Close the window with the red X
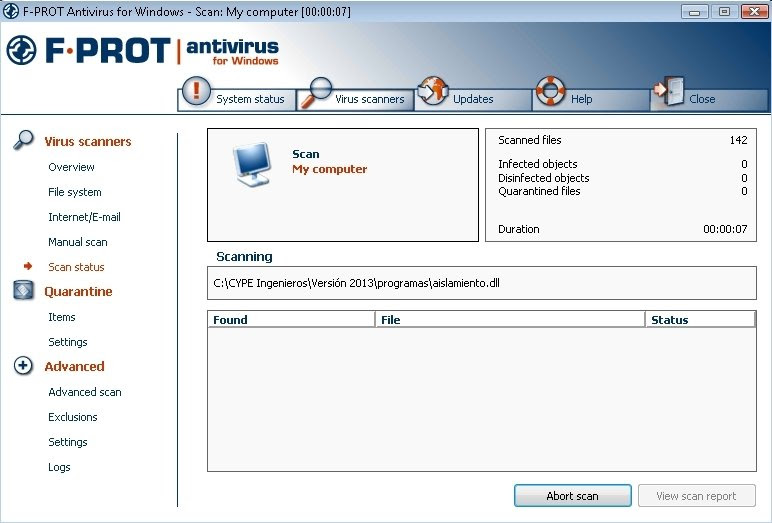 point(754,11)
